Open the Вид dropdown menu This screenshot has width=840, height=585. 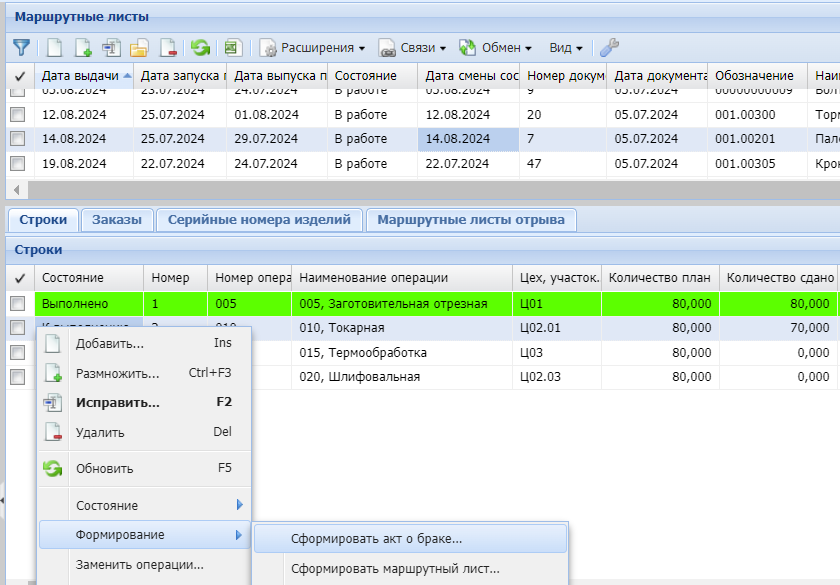point(565,47)
